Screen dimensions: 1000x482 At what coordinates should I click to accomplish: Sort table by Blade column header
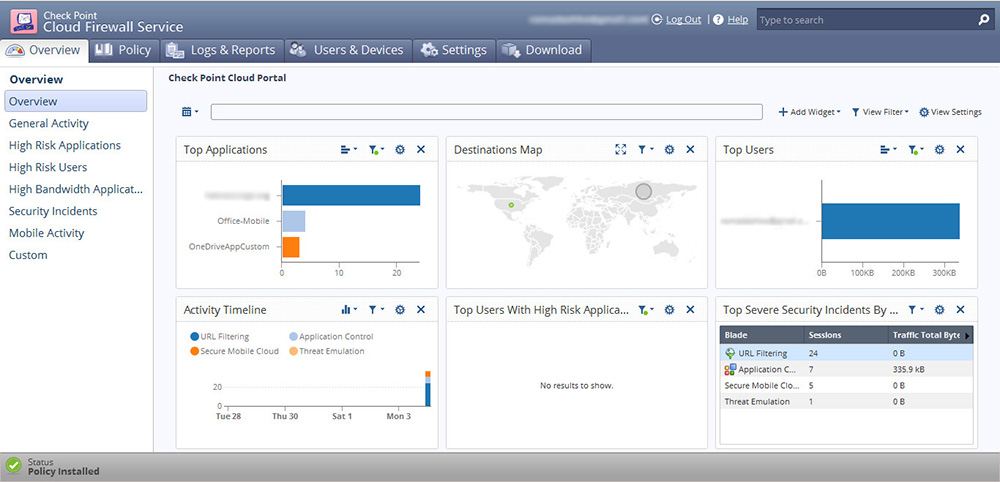[x=762, y=335]
